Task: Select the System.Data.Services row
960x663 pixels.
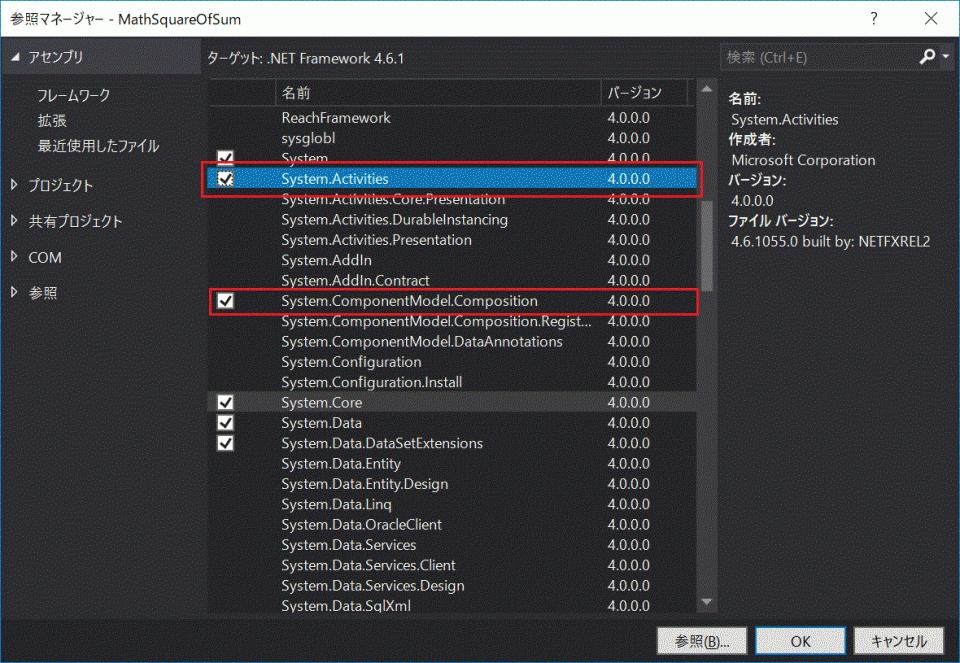Action: [x=452, y=544]
